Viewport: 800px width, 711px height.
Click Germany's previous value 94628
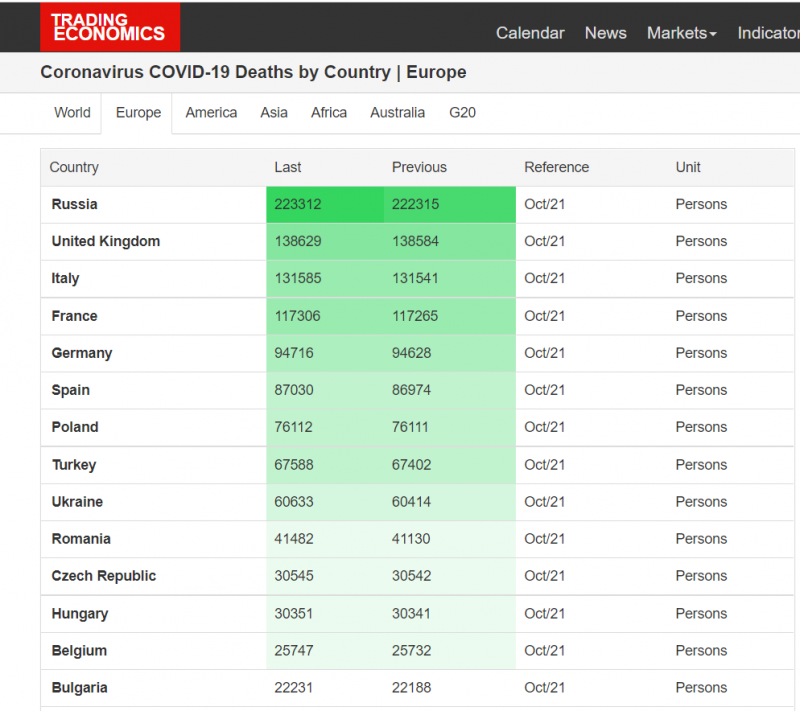(x=411, y=353)
